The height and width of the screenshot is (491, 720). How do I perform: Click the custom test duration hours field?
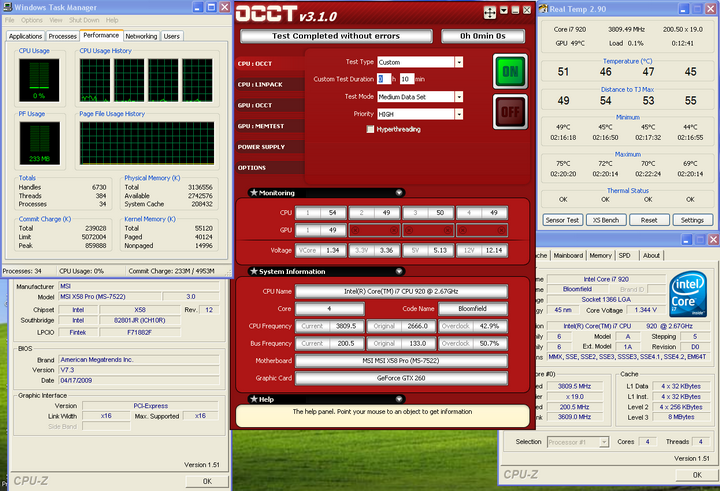click(x=384, y=79)
